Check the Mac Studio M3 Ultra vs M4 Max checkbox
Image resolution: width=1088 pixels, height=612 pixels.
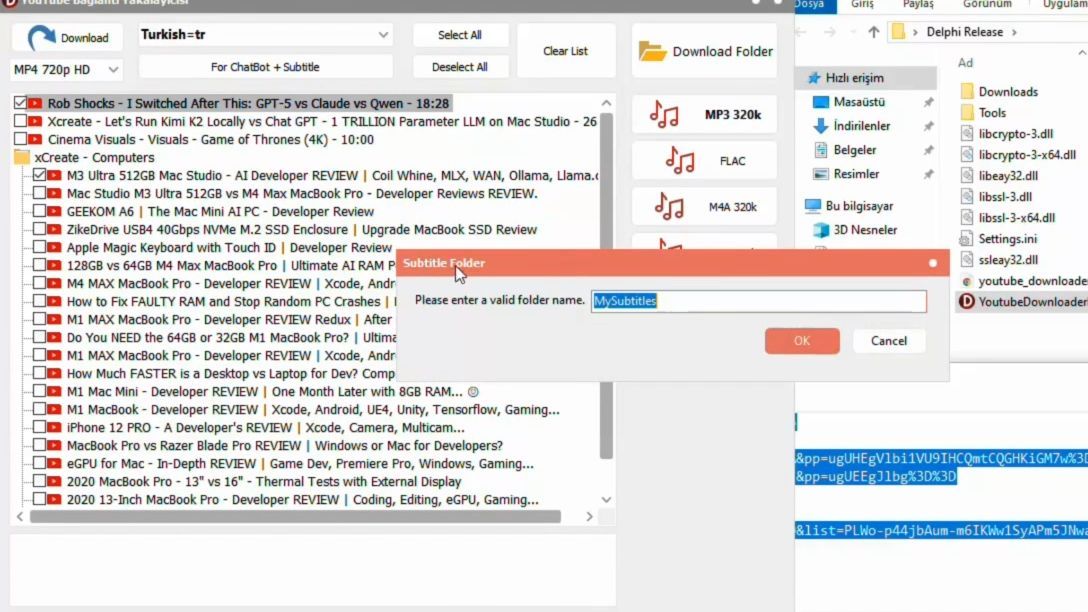39,194
